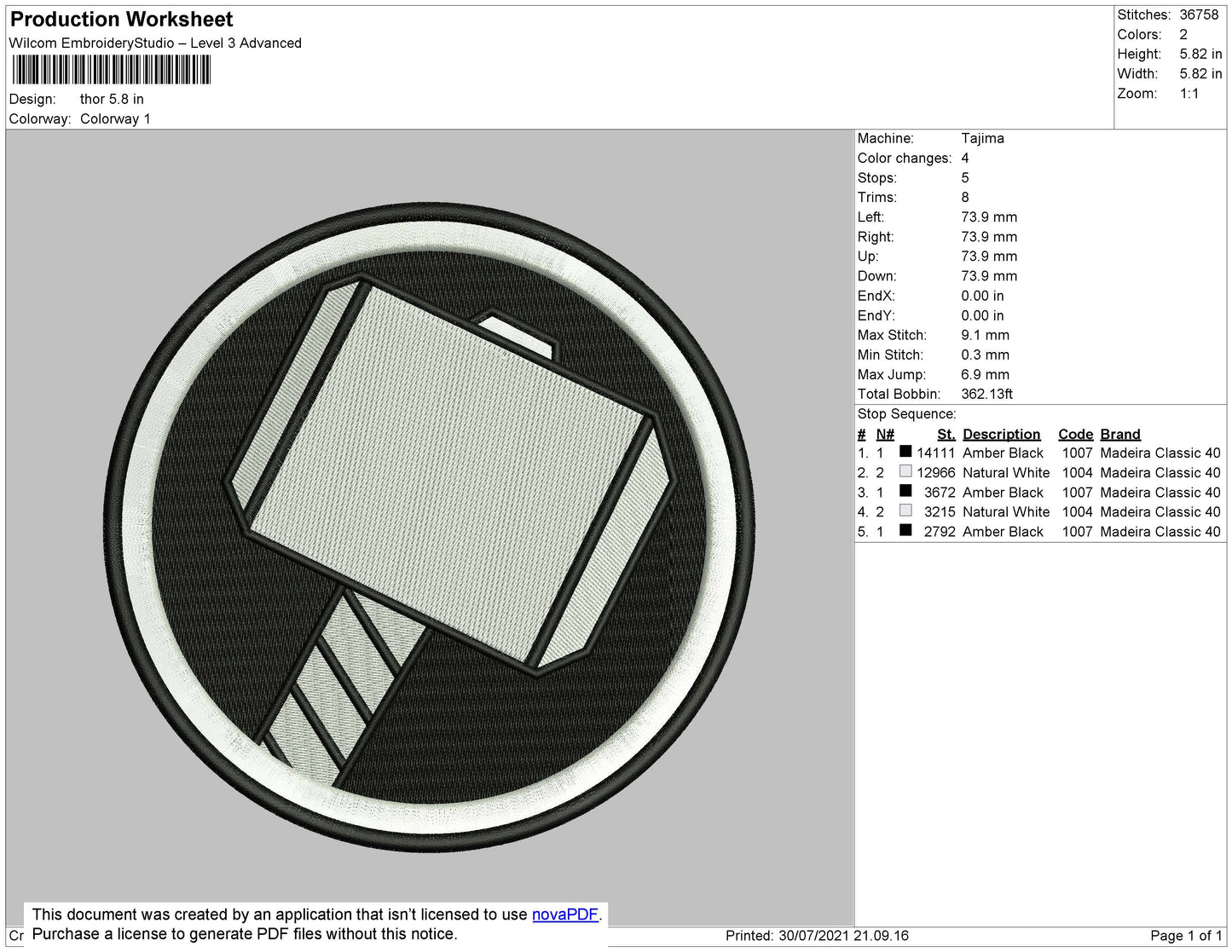Click the 'Brand' column header

[x=1120, y=435]
